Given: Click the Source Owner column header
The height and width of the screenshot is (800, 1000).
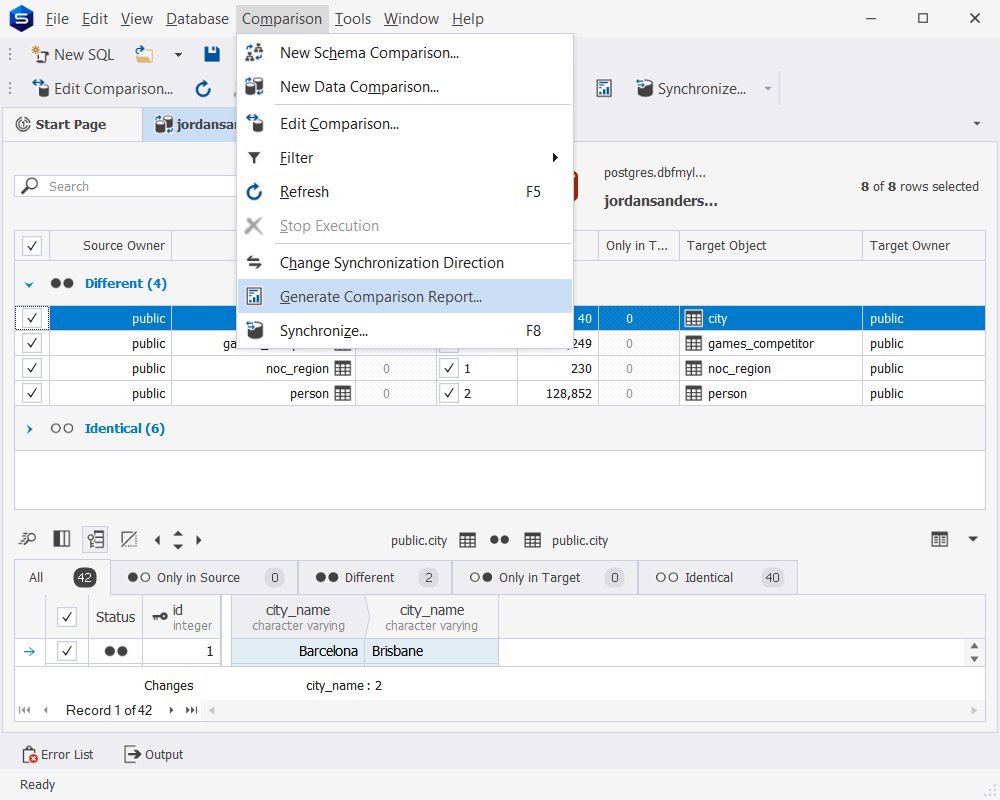Looking at the screenshot, I should coord(111,246).
